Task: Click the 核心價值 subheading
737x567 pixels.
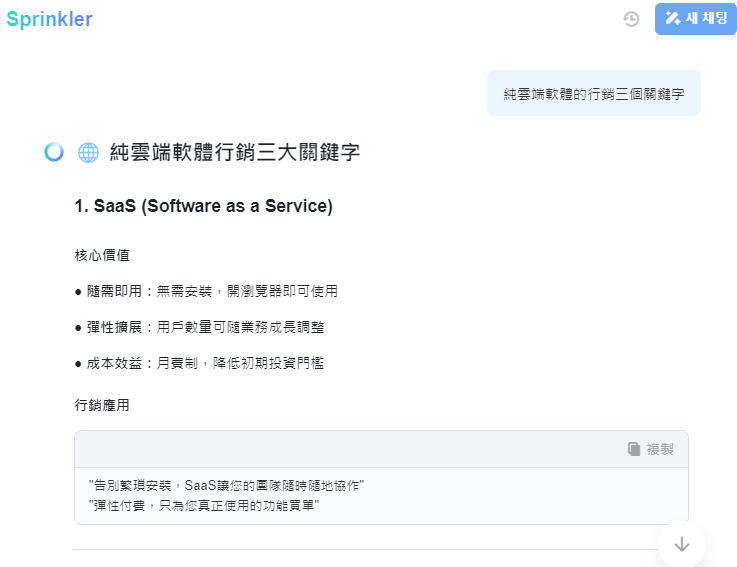Action: (102, 255)
